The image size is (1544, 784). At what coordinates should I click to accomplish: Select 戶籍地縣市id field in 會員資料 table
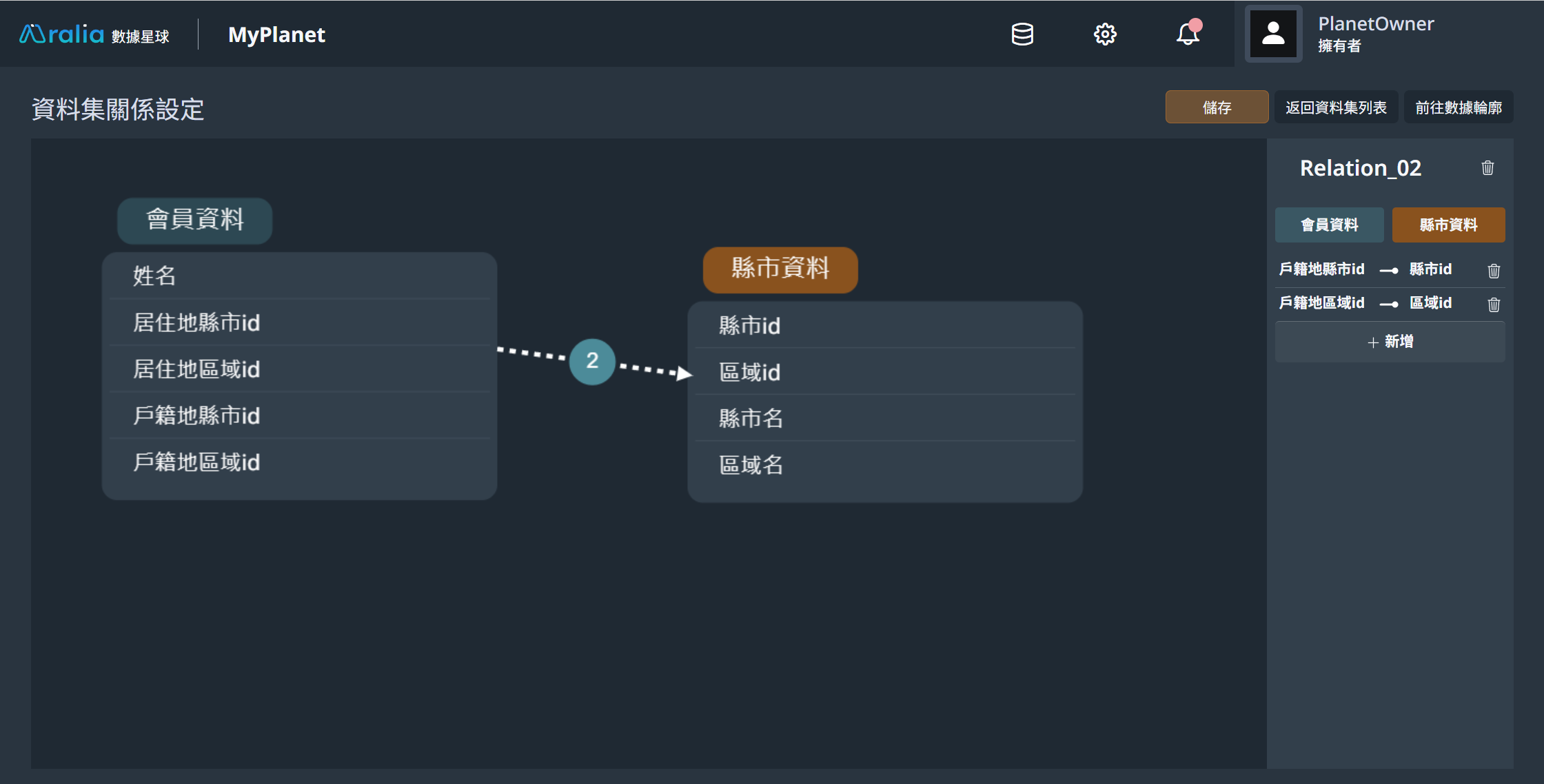pos(300,415)
